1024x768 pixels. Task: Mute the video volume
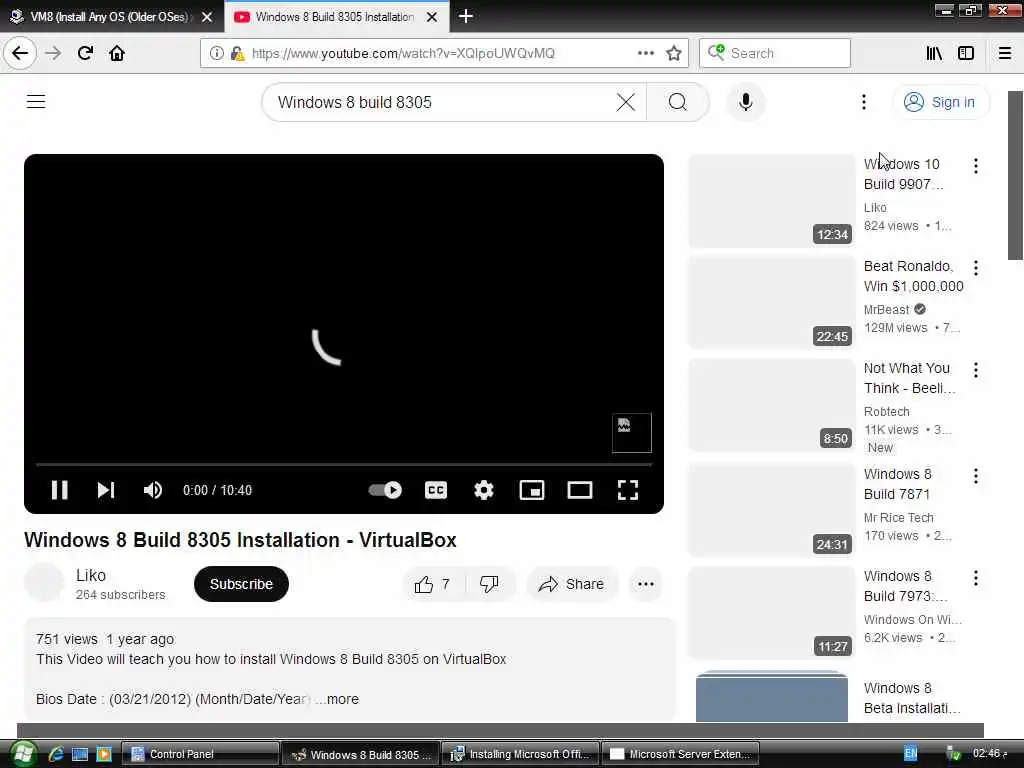(152, 490)
